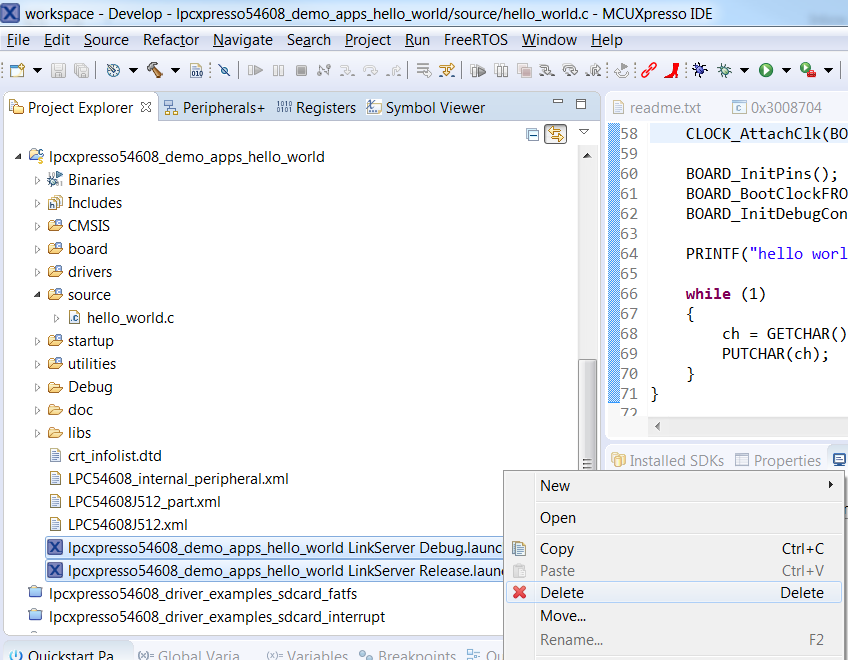The image size is (848, 660).
Task: Open the dropdown beside the hammer icon
Action: coord(175,70)
